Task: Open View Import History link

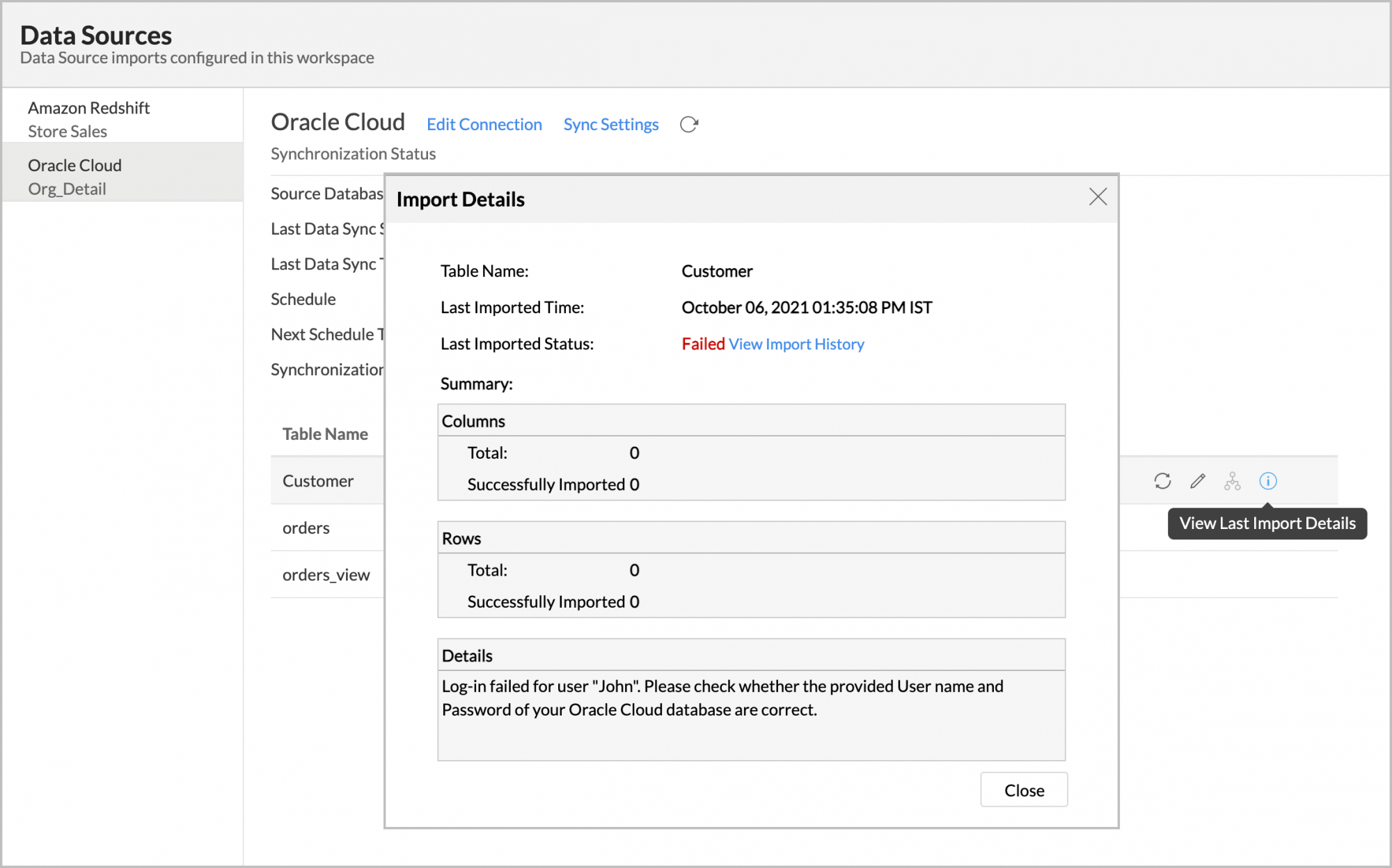Action: (x=796, y=344)
